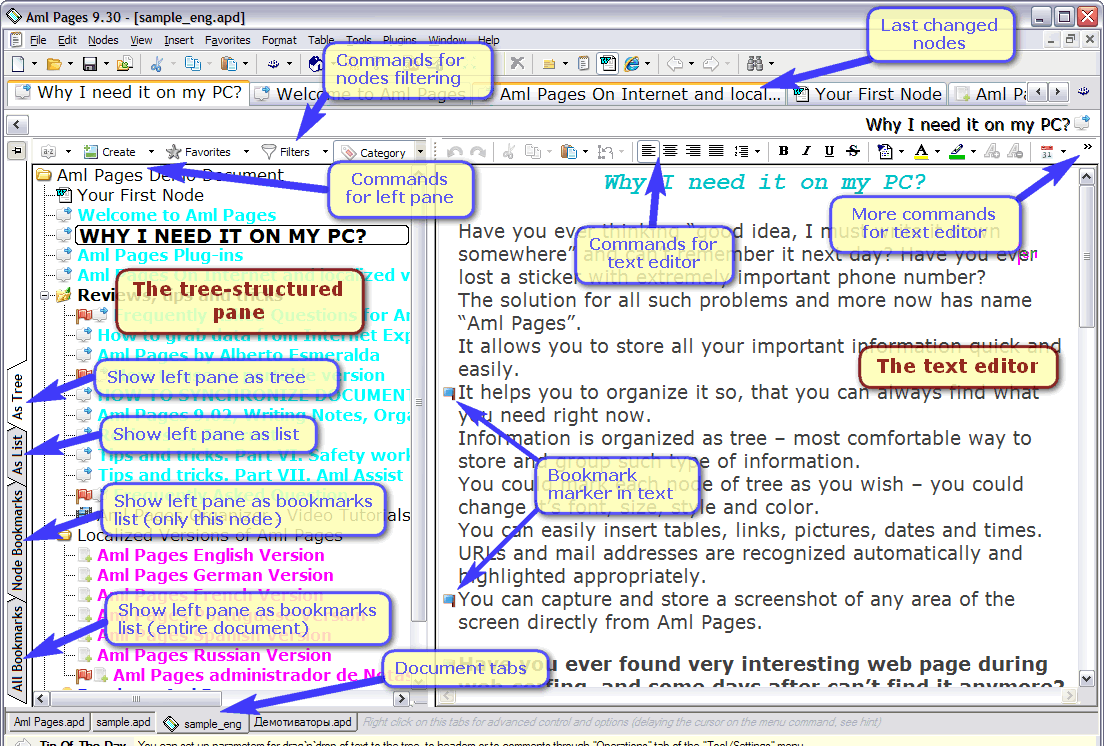1104x746 pixels.
Task: Click the red X delete icon
Action: coord(517,64)
